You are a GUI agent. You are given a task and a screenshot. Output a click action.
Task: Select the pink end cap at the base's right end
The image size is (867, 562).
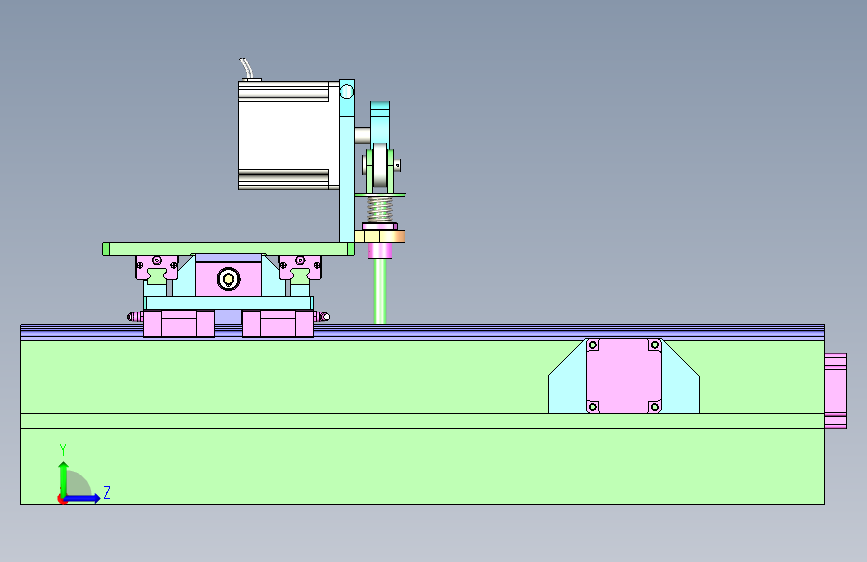(x=835, y=391)
